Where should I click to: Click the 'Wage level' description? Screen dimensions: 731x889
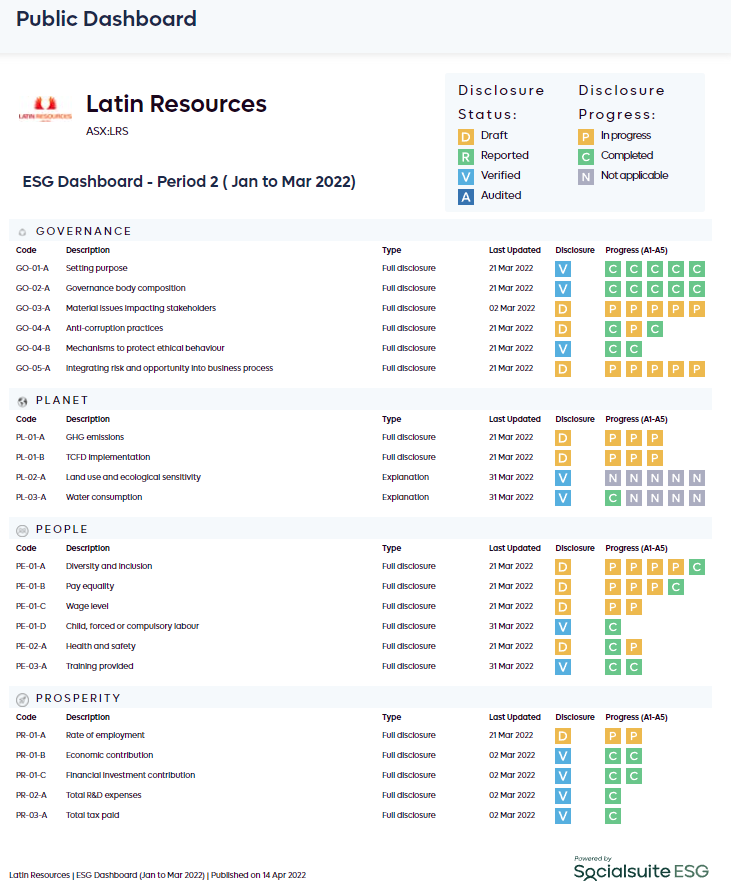pyautogui.click(x=87, y=606)
